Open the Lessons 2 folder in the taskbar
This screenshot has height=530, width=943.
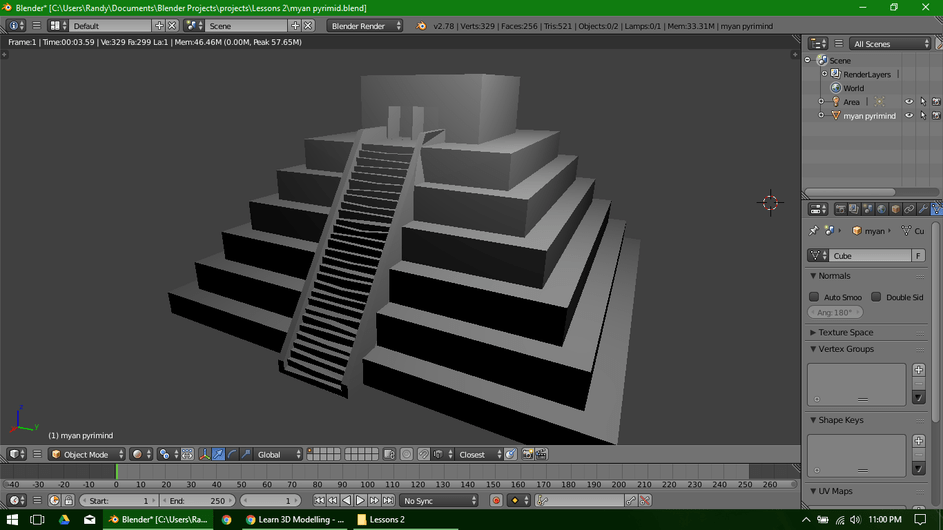(381, 519)
